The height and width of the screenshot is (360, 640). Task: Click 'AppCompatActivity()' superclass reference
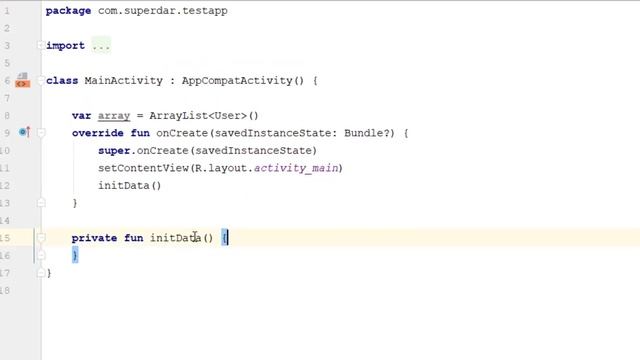click(x=243, y=81)
